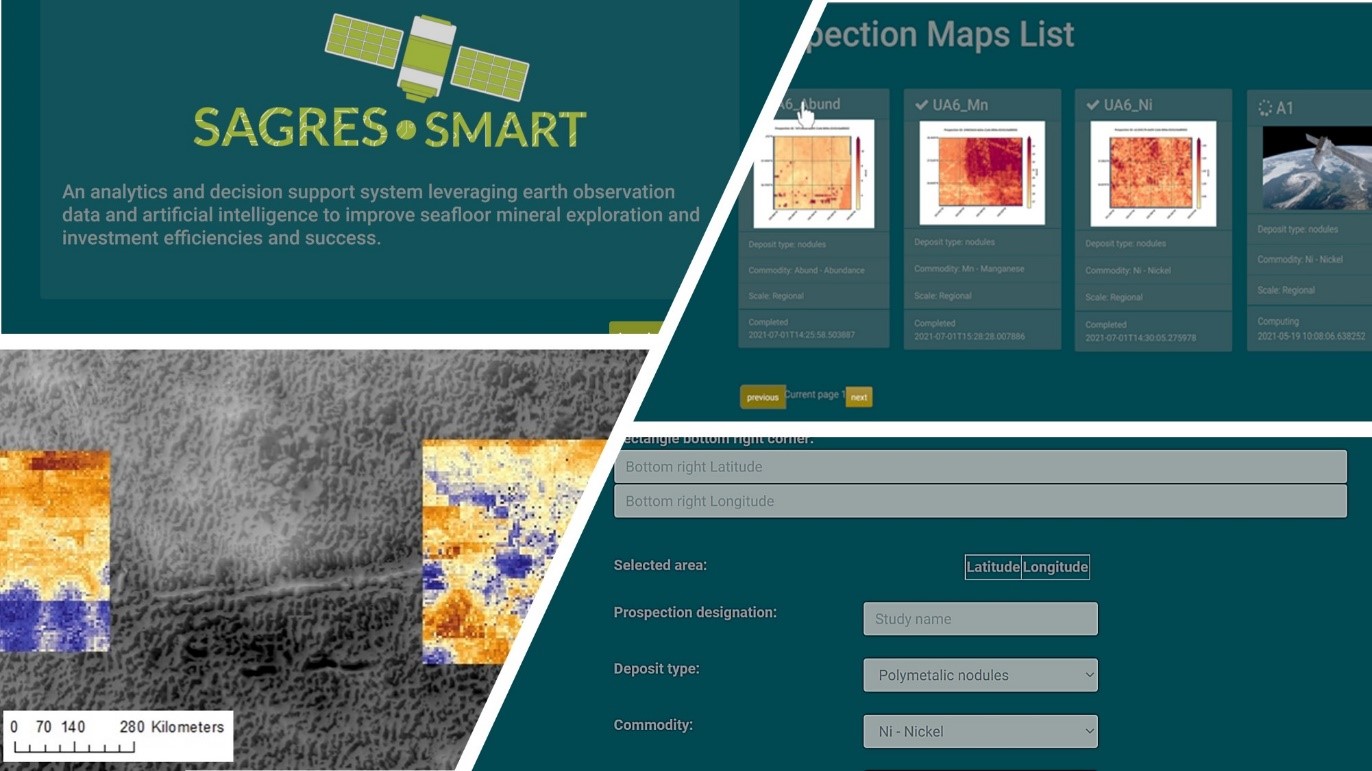The image size is (1372, 771).
Task: Click the Longitude cell in Selected area
Action: [1055, 567]
